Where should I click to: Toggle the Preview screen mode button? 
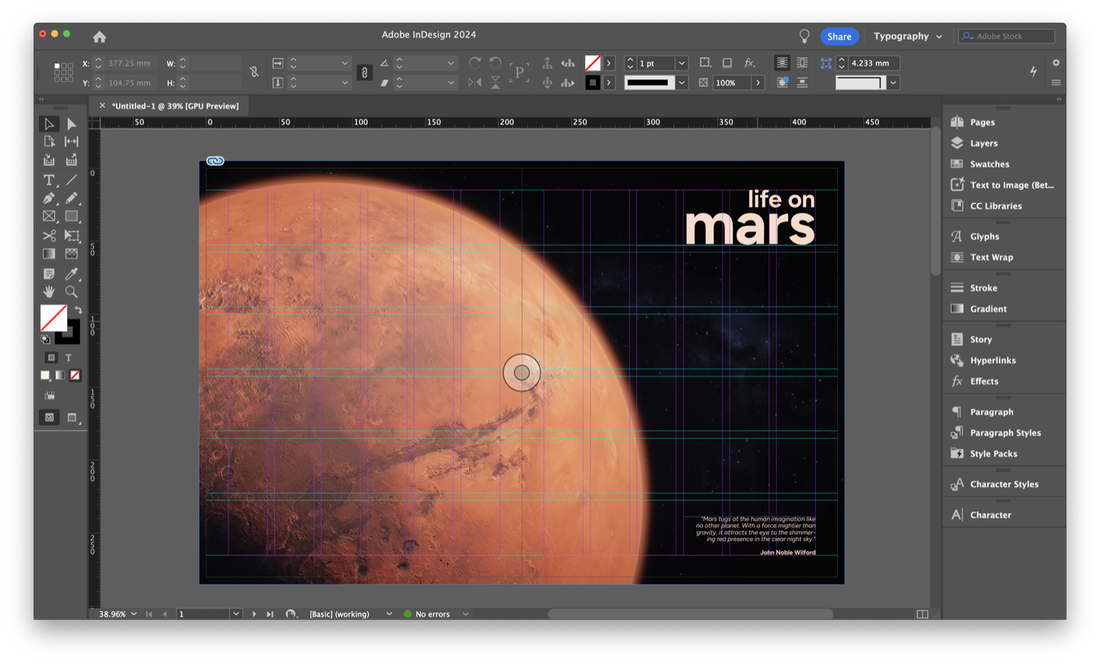[72, 418]
